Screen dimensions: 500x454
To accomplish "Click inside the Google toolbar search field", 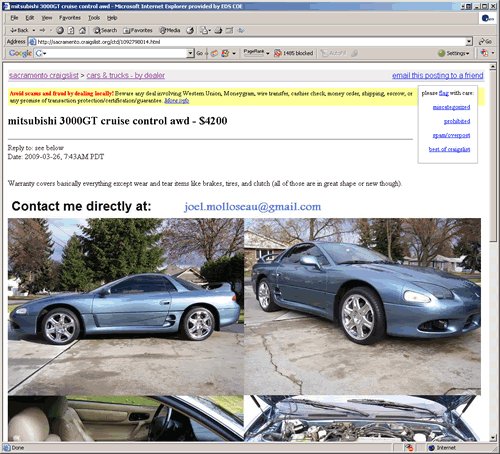I will 115,53.
